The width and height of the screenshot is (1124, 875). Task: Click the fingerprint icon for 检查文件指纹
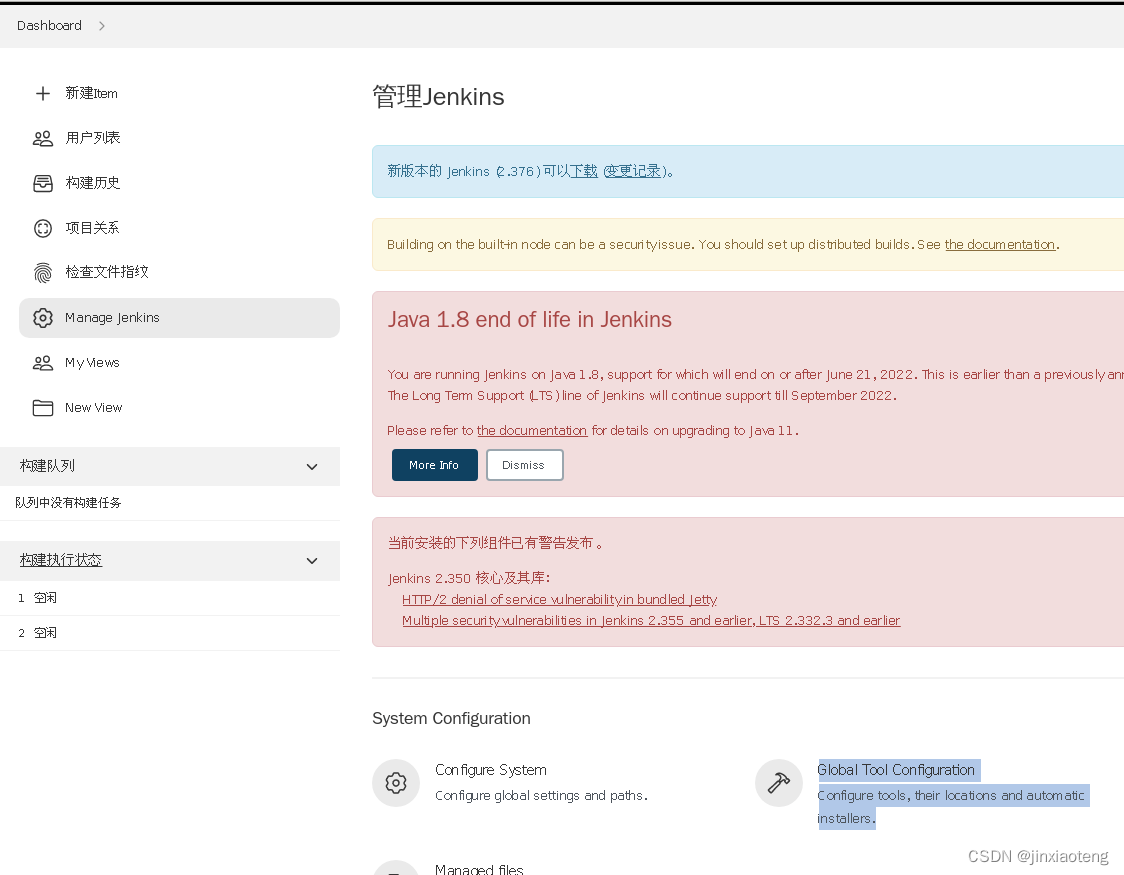pos(43,272)
